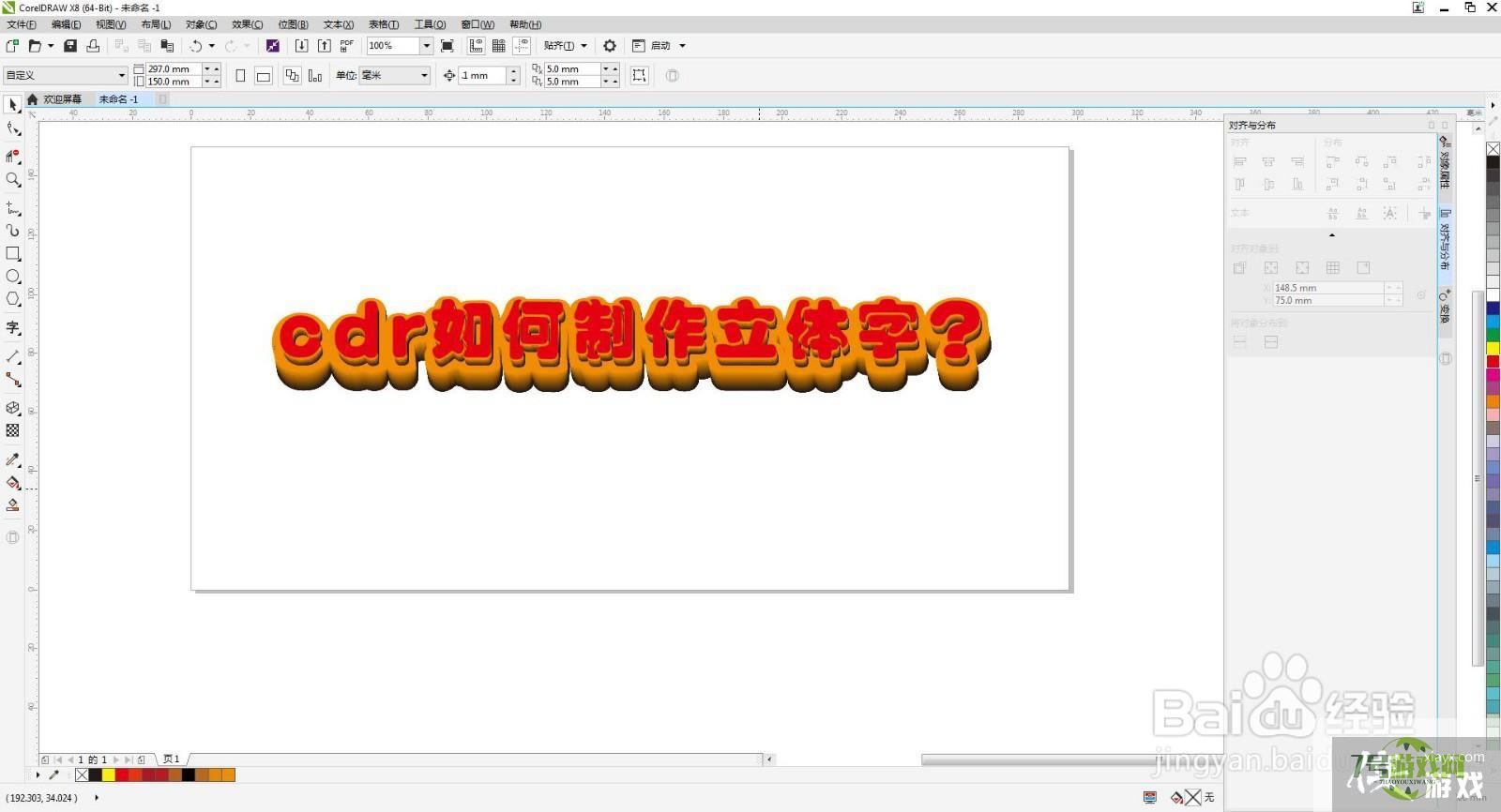Select the Interactive Fill tool

[13, 483]
